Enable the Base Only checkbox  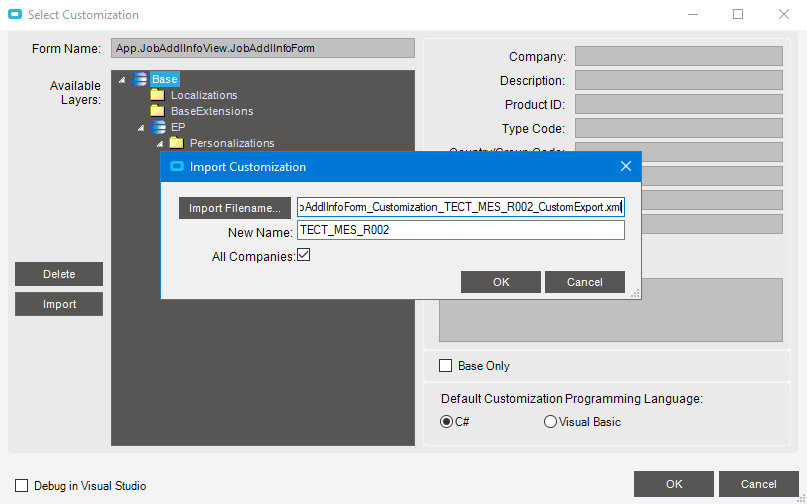coord(445,366)
